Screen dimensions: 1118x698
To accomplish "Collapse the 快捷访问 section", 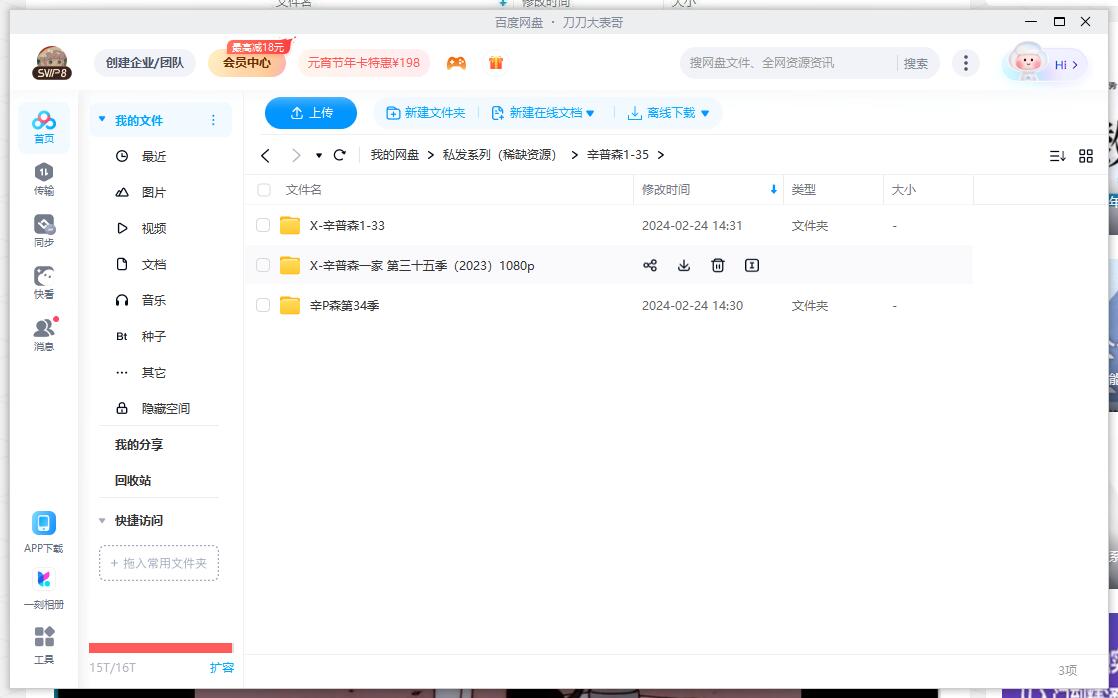I will point(102,521).
